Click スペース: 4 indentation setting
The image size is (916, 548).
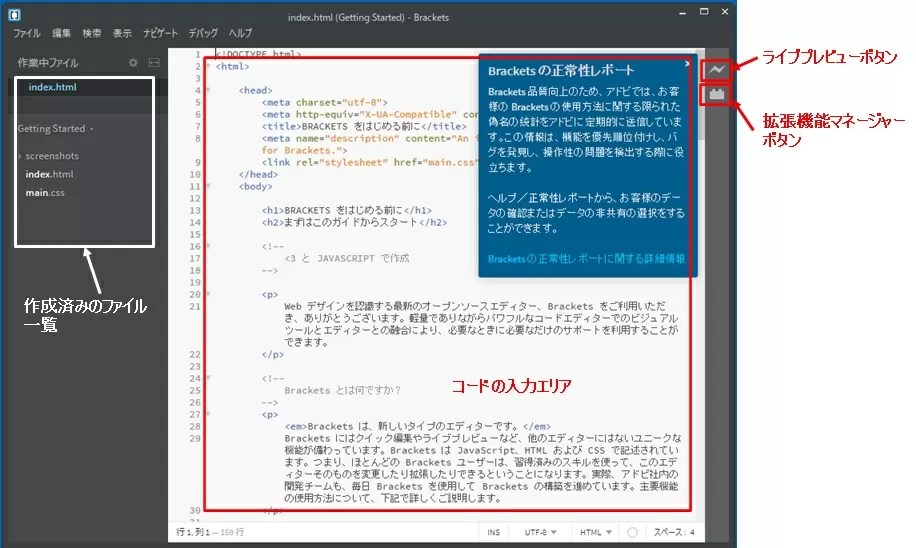tap(674, 532)
